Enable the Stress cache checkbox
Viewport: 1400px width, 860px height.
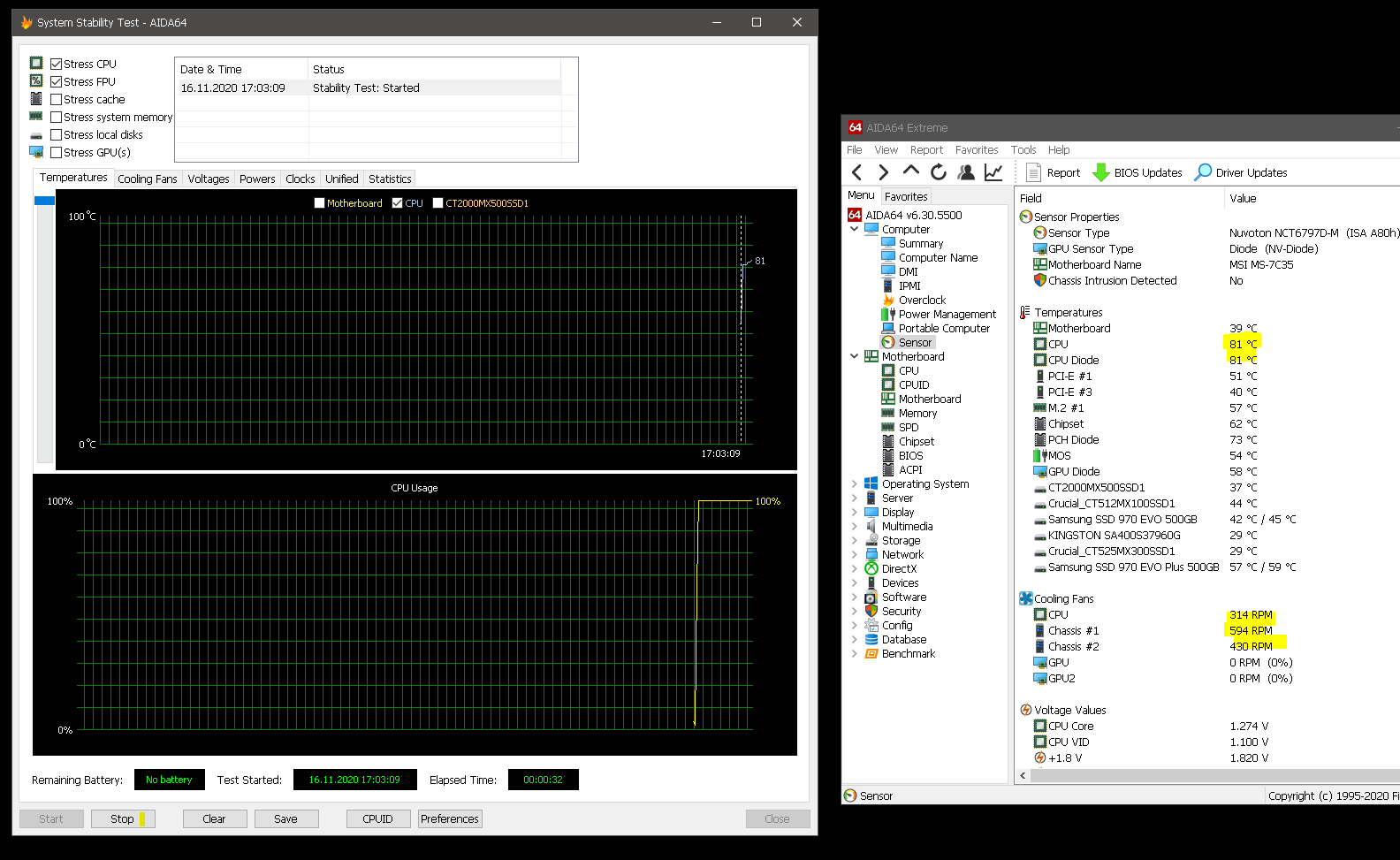coord(57,99)
